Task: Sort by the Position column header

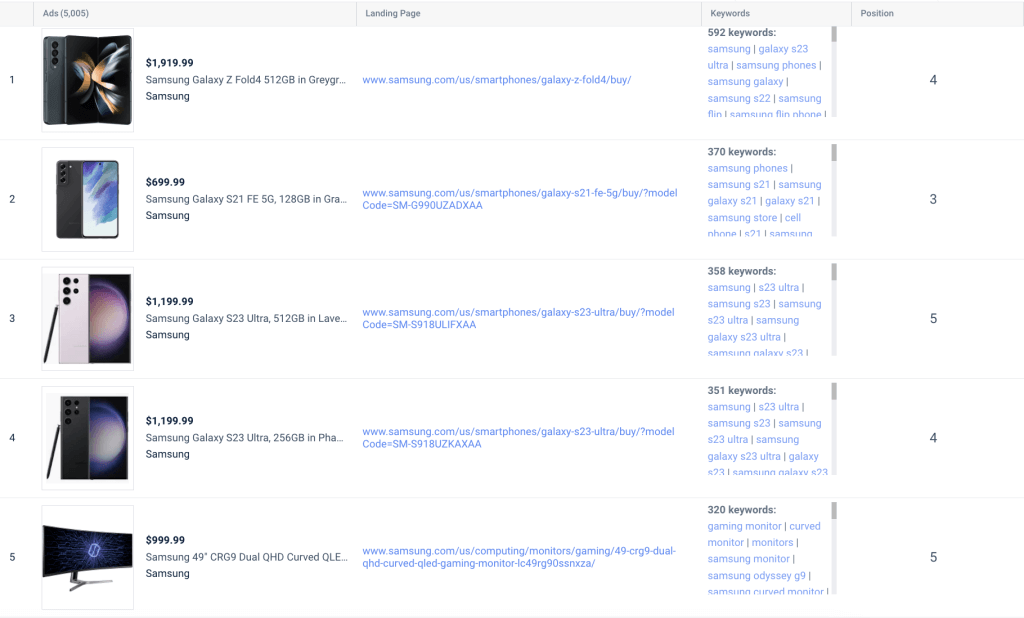Action: (x=877, y=14)
